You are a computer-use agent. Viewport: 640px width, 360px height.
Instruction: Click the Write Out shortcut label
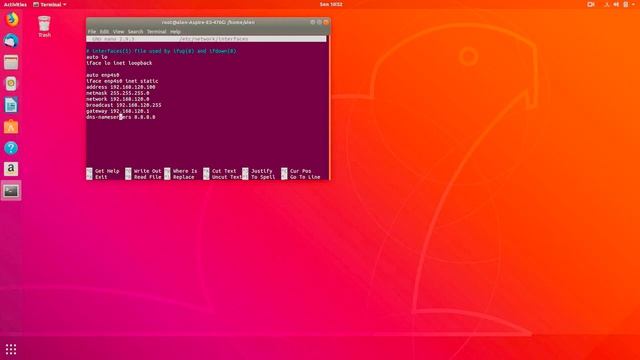[x=147, y=171]
